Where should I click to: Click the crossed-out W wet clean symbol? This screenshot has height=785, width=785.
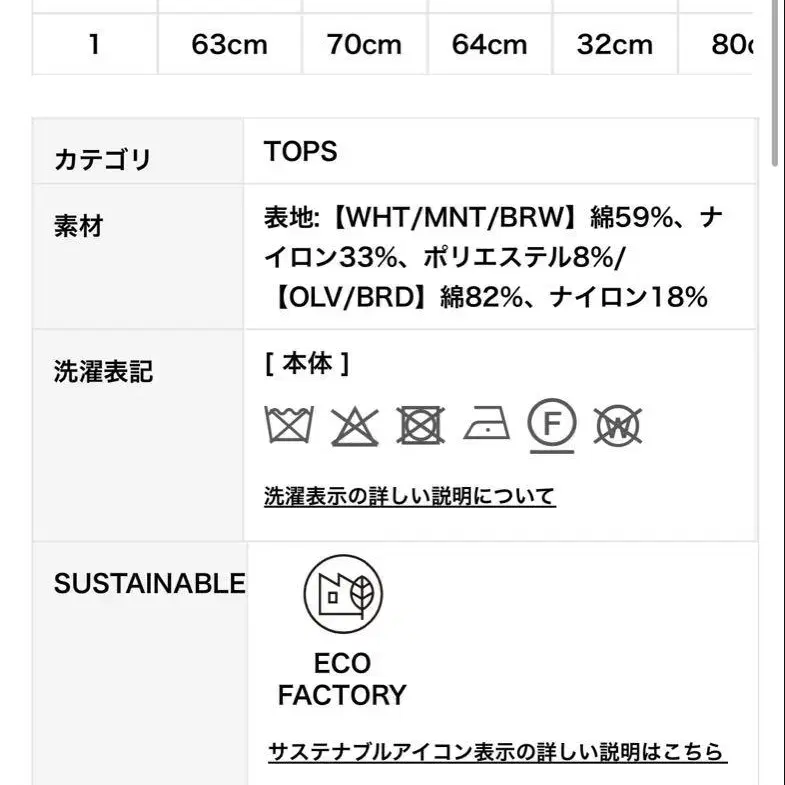point(617,426)
